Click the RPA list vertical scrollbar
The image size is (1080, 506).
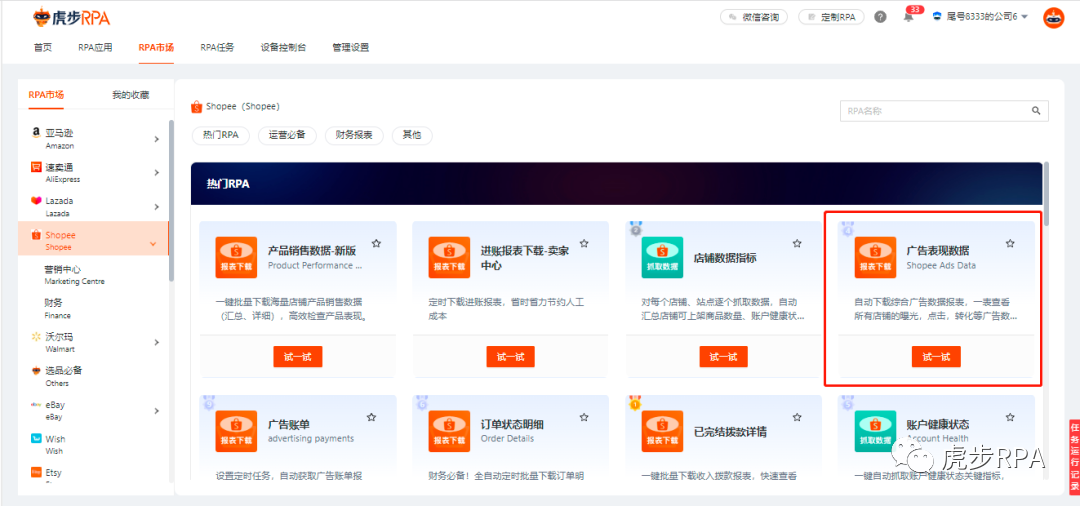coord(1047,195)
